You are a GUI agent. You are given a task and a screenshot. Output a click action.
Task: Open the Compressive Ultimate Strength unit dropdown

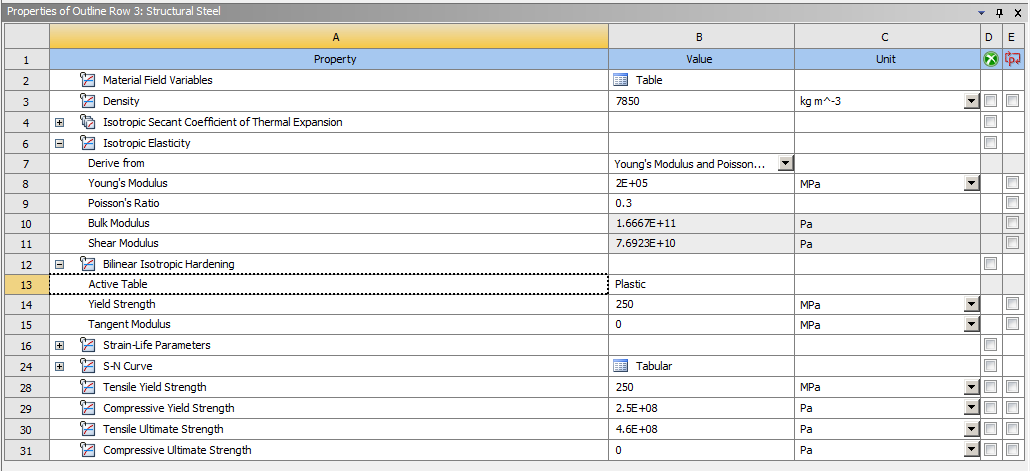[972, 450]
